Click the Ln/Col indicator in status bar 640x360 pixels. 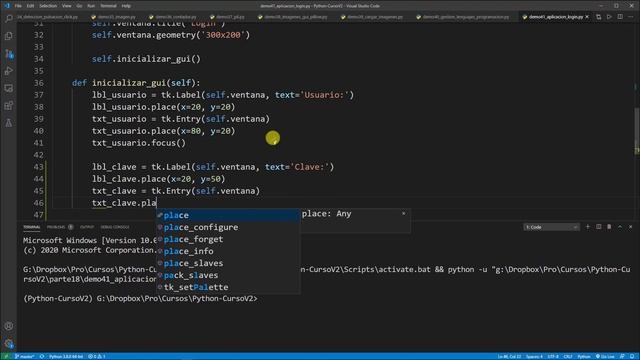tap(509, 357)
